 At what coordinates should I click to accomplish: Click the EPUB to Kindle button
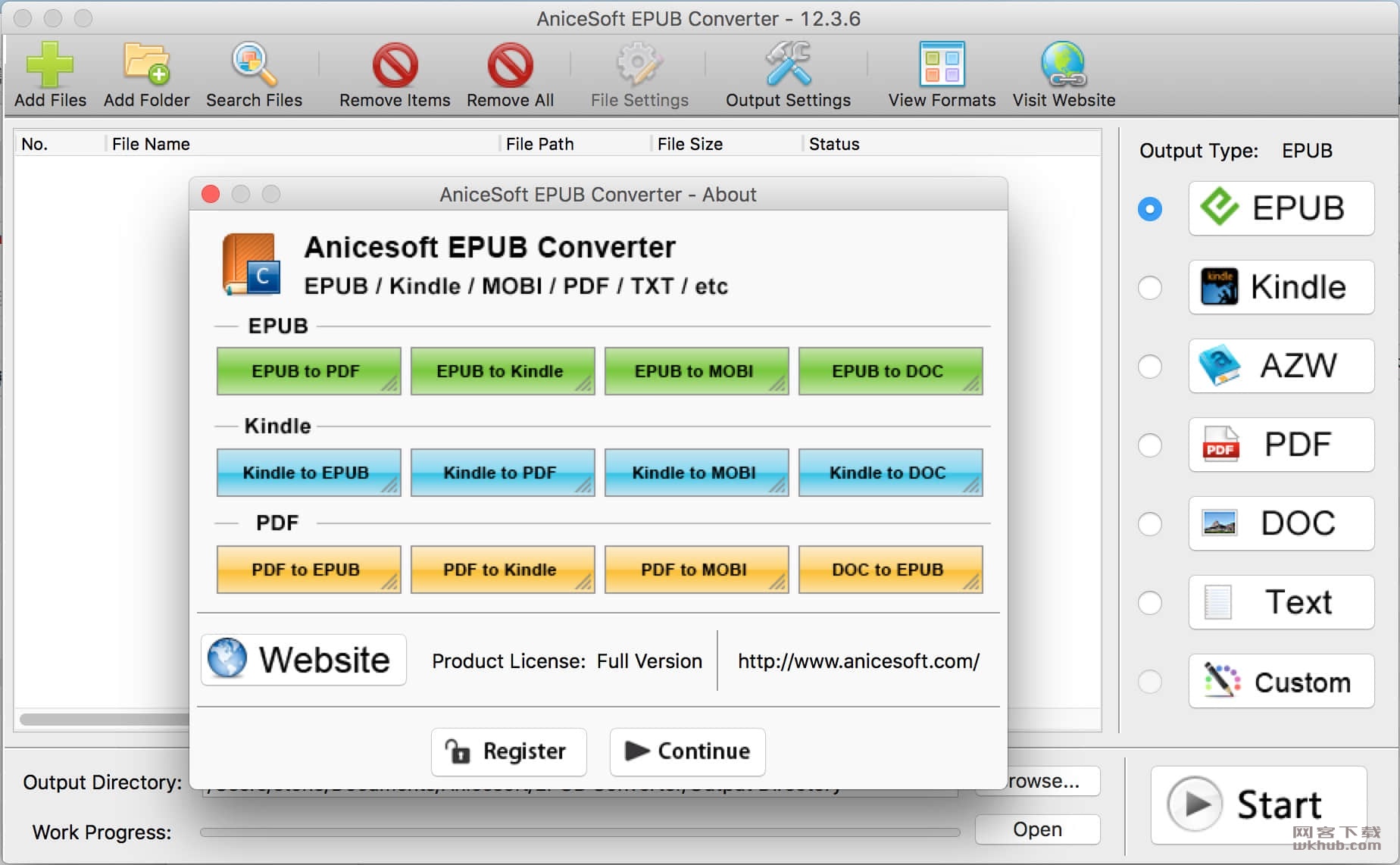pyautogui.click(x=502, y=371)
